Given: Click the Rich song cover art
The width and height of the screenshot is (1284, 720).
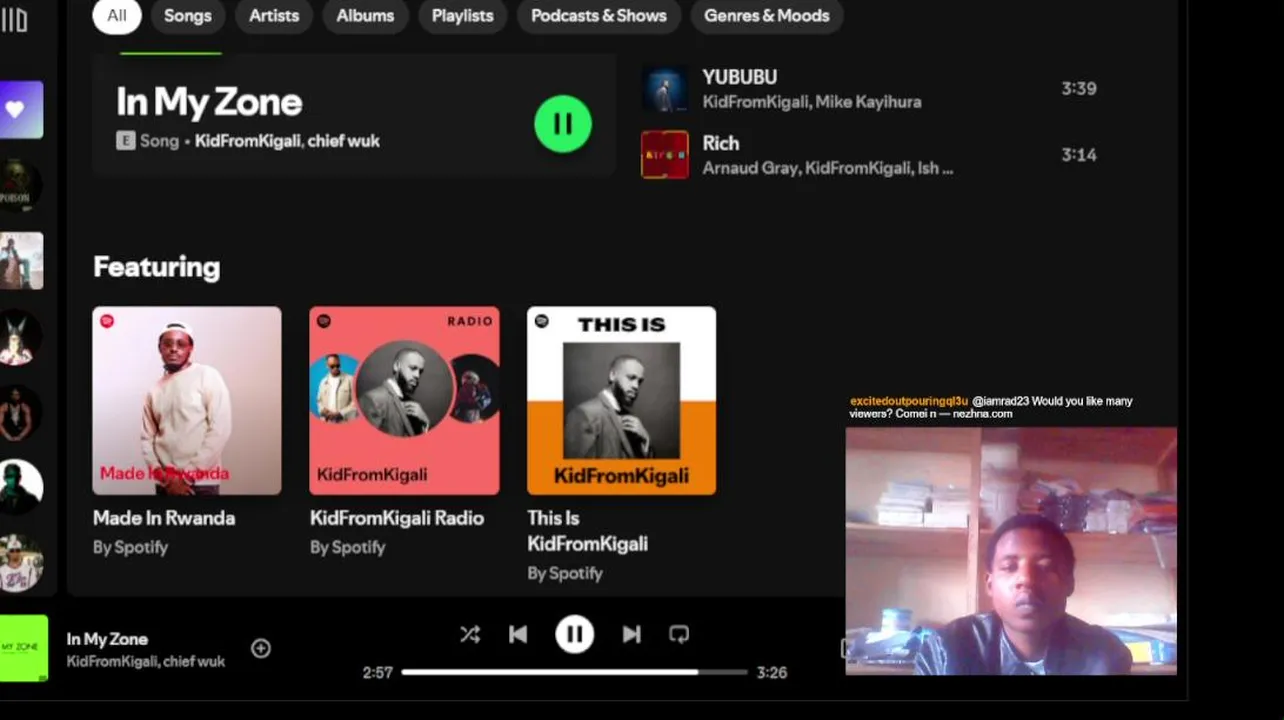Looking at the screenshot, I should 665,155.
